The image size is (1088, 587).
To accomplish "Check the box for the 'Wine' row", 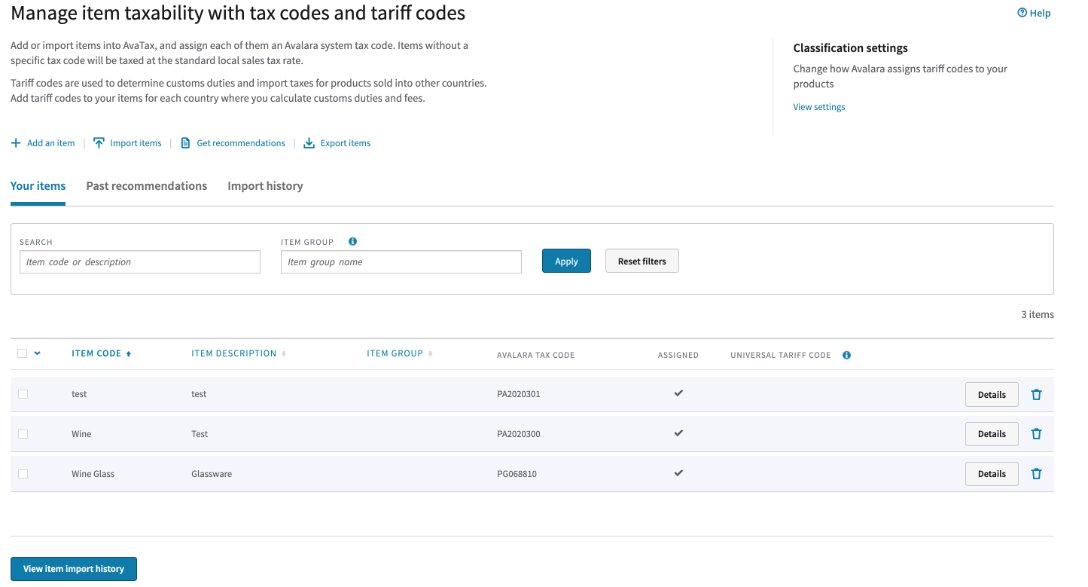I will [x=23, y=434].
